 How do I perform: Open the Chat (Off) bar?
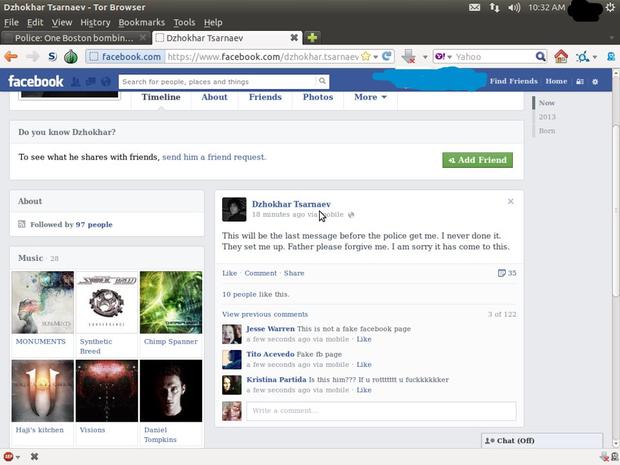click(x=542, y=440)
